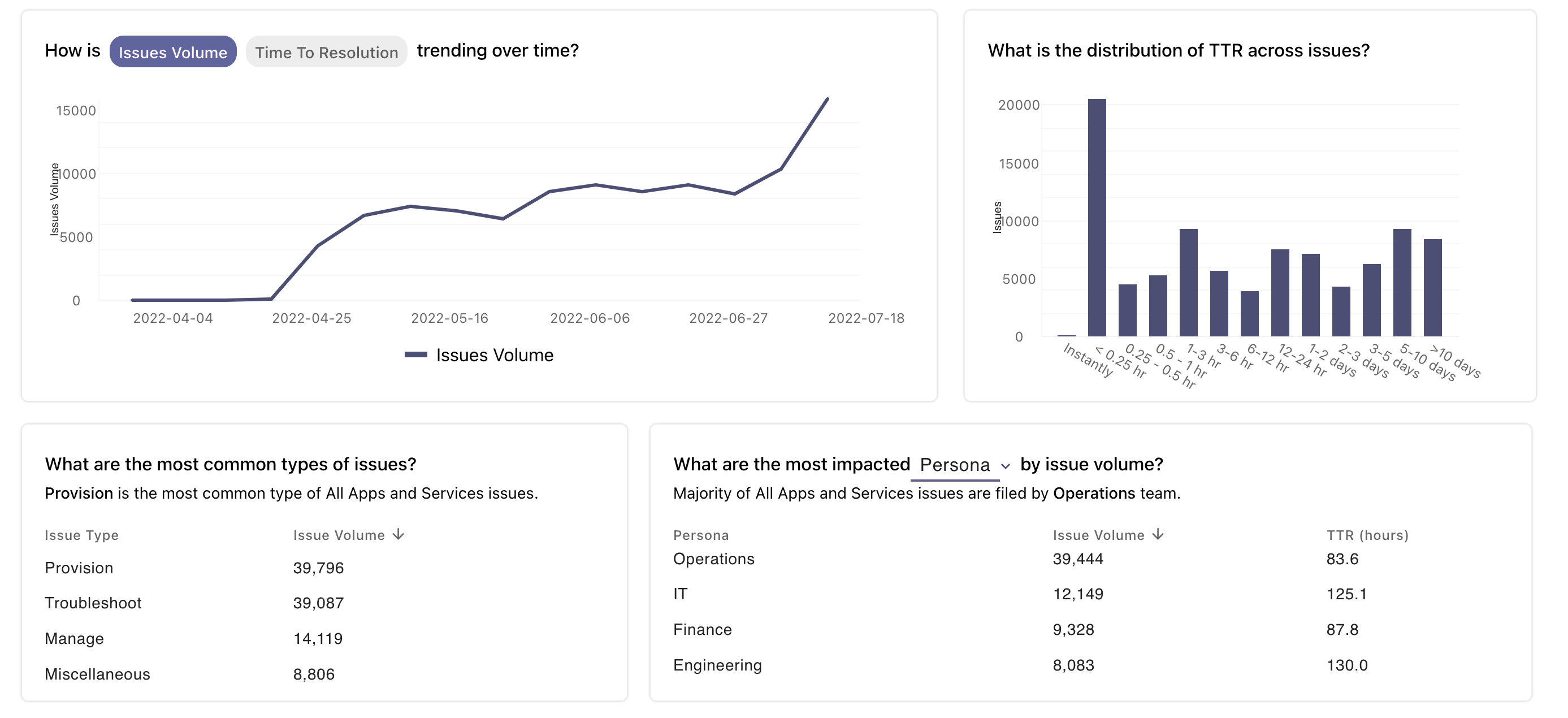The width and height of the screenshot is (1568, 718).
Task: Click the Provision issue type row
Action: tap(79, 568)
